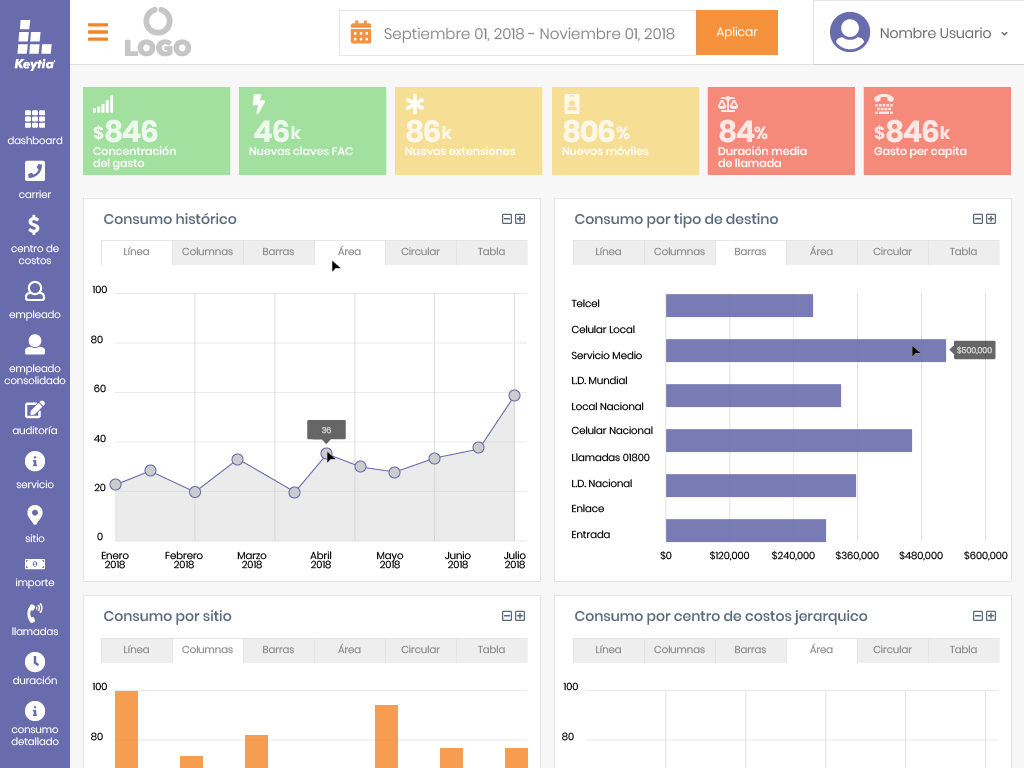This screenshot has height=768, width=1024.
Task: Select Línea tab in Consumo por tipo de destino
Action: tap(609, 252)
